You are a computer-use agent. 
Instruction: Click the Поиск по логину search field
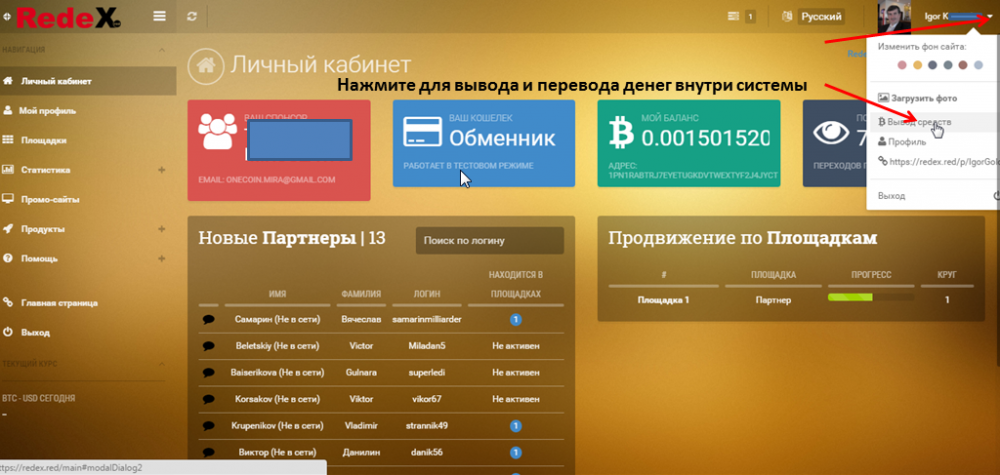(x=490, y=240)
